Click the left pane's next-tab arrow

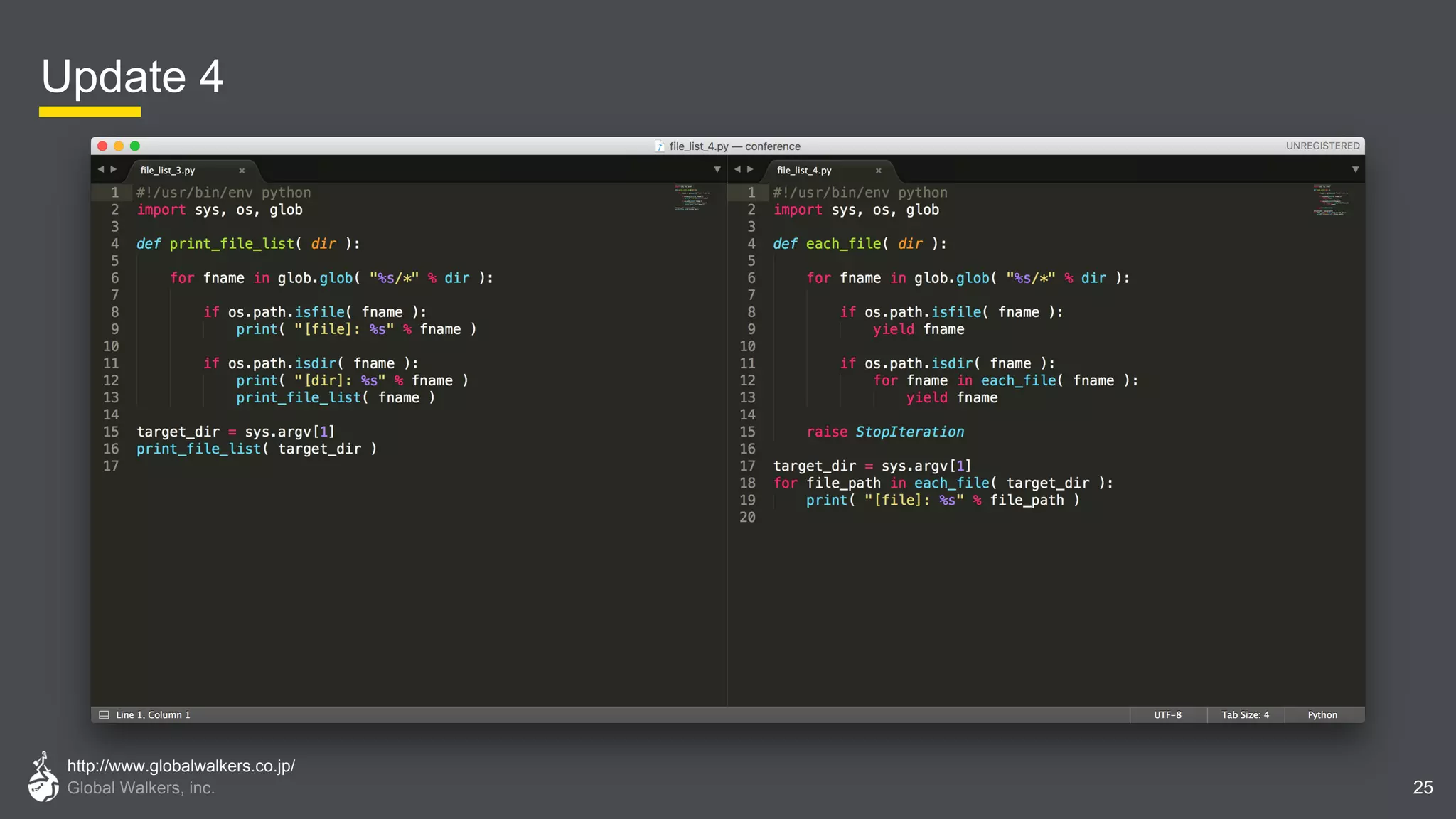pyautogui.click(x=114, y=169)
